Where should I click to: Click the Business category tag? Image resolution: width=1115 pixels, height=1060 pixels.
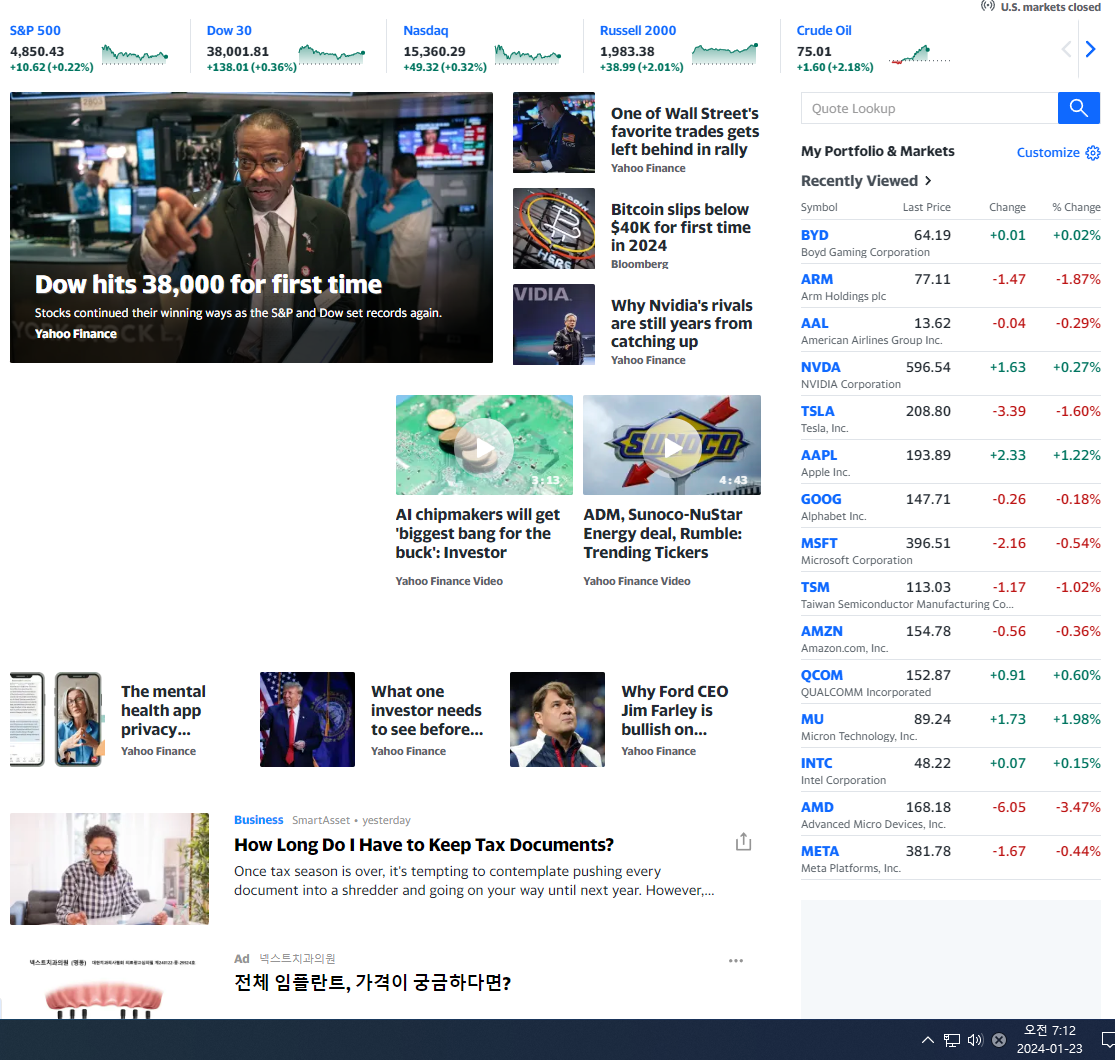point(259,820)
